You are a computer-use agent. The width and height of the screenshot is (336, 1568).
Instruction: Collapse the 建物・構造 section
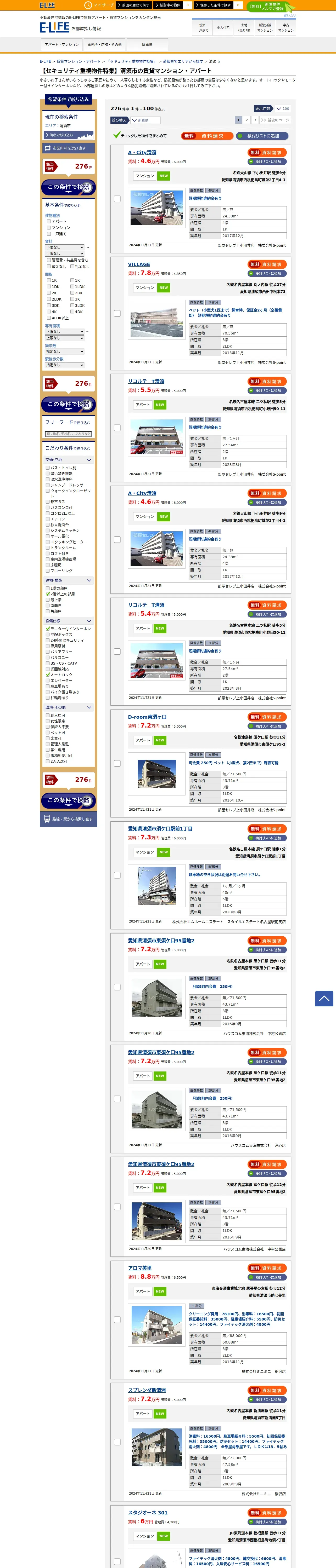click(68, 580)
